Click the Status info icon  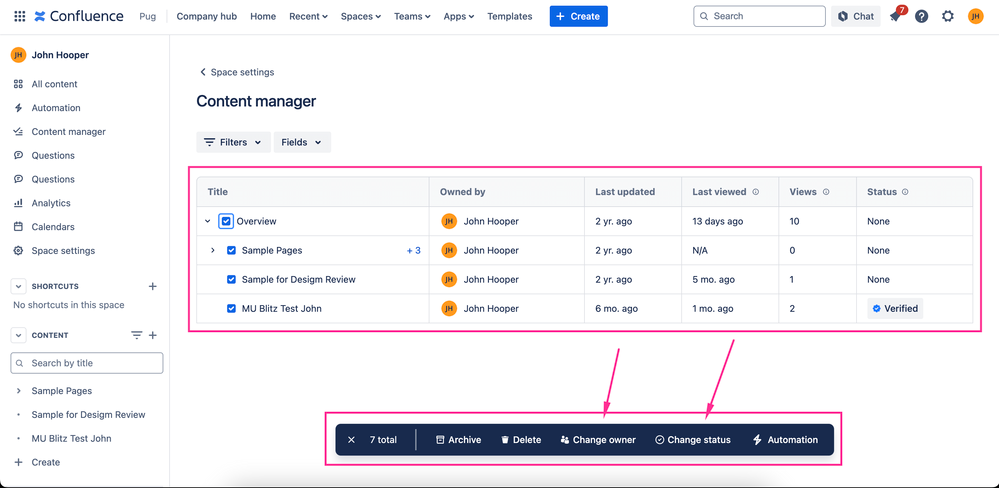click(905, 192)
